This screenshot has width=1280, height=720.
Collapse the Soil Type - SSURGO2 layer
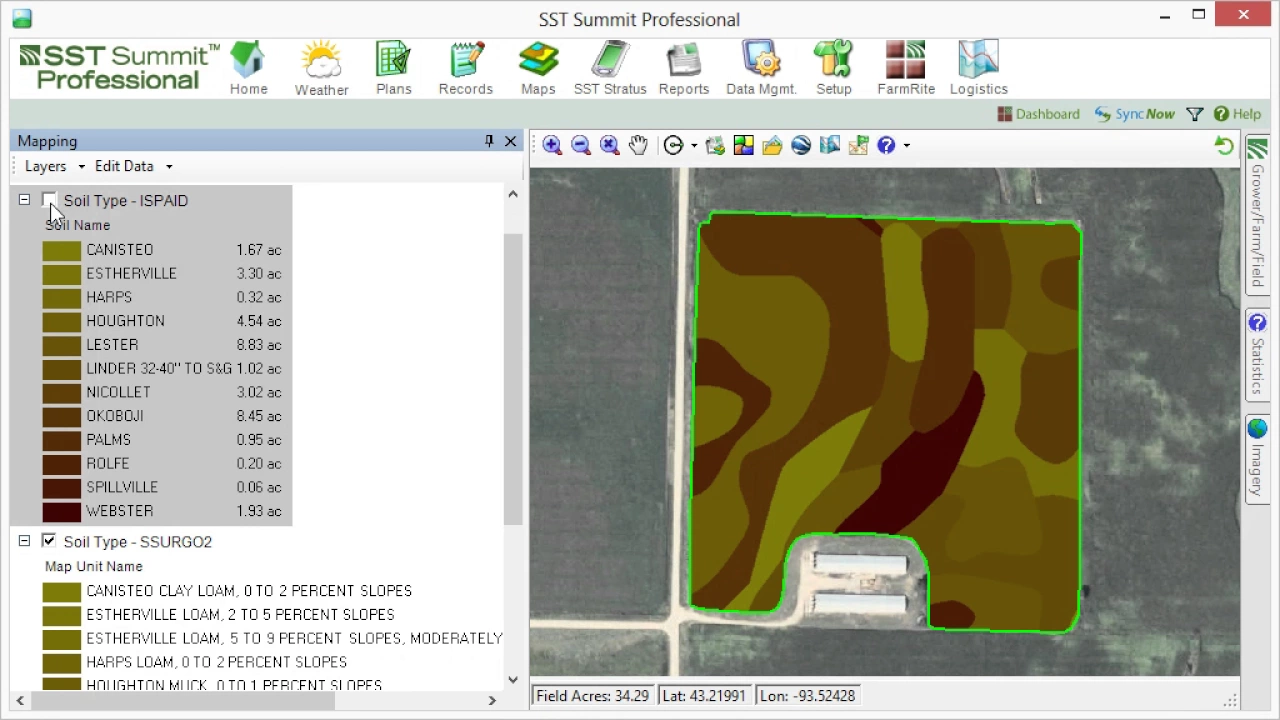click(x=24, y=541)
